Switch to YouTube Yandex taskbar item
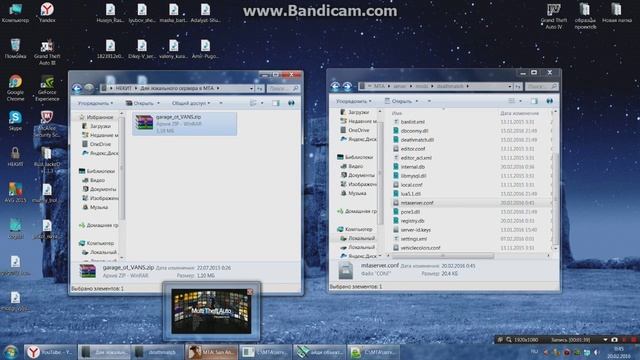 [50, 352]
